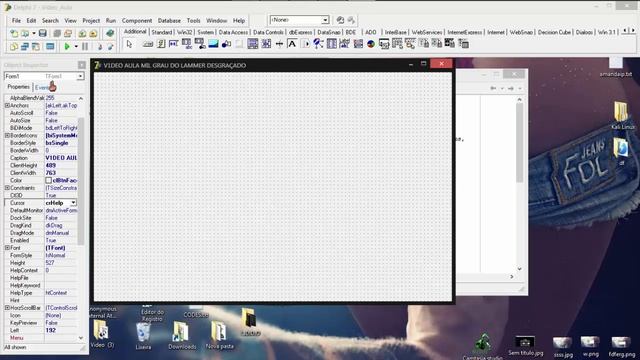The height and width of the screenshot is (360, 640).
Task: Open the Cursor crHelp dropdown
Action: pos(73,203)
